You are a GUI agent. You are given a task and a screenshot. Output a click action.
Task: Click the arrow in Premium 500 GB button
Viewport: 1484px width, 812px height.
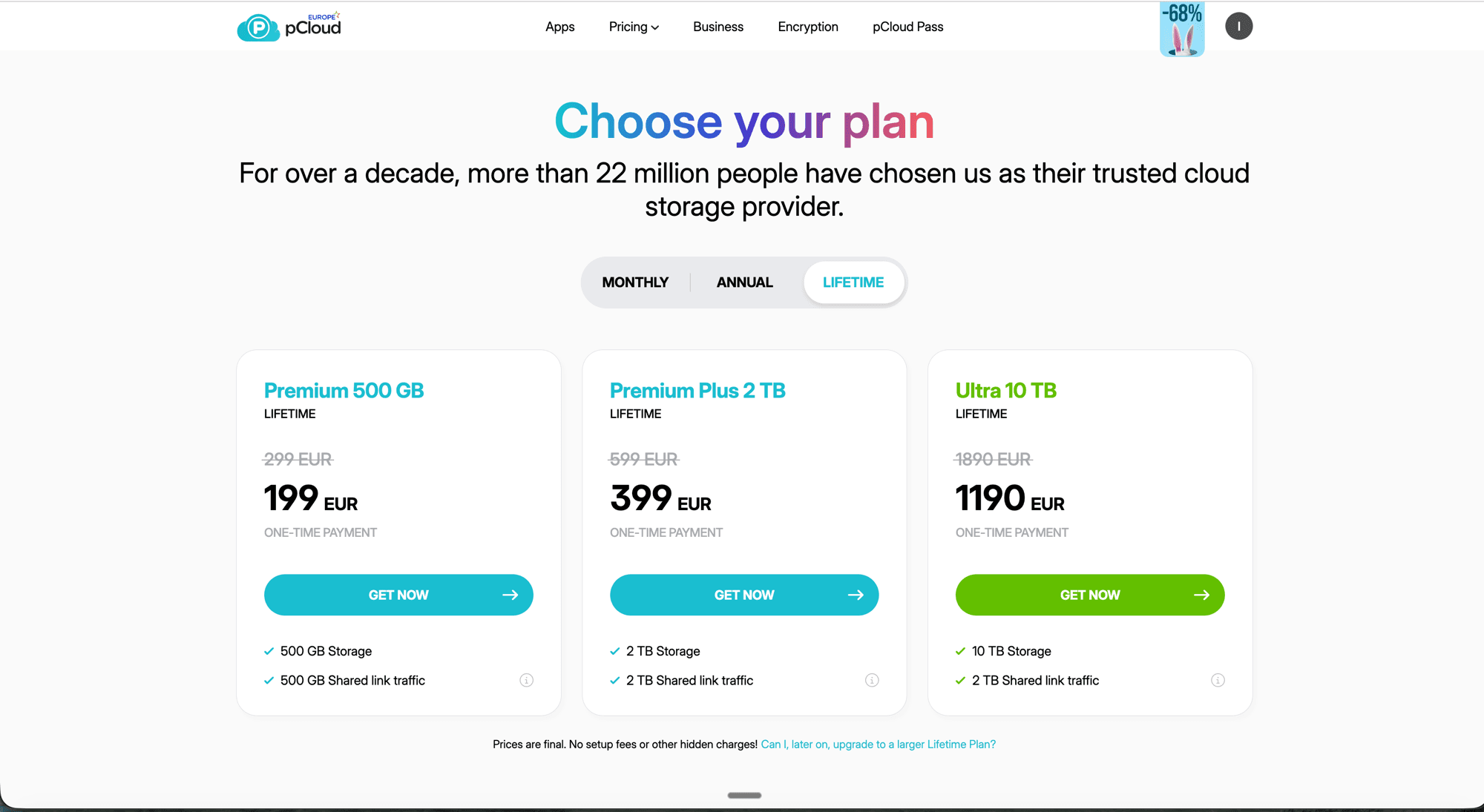pos(510,595)
